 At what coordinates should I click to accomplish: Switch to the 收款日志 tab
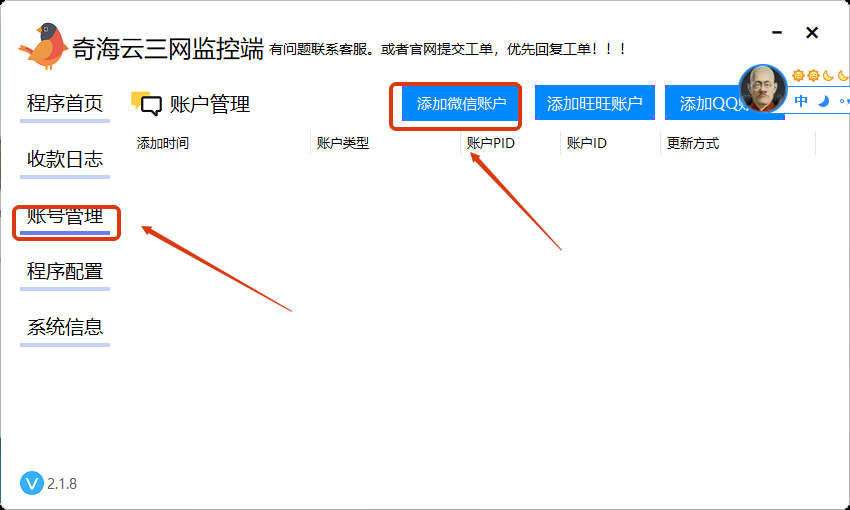(x=65, y=159)
